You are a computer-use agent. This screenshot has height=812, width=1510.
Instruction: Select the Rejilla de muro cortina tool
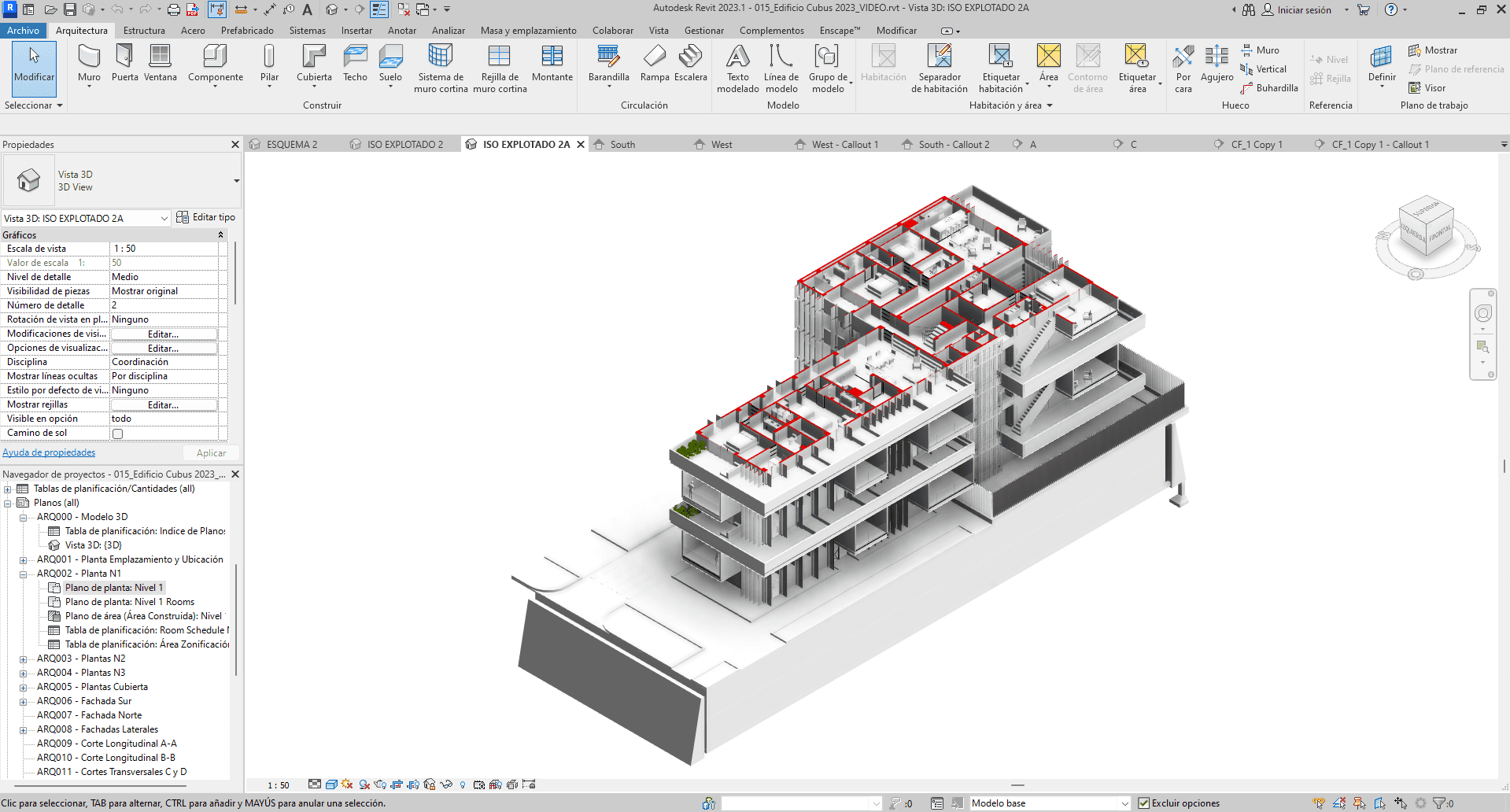tap(500, 68)
